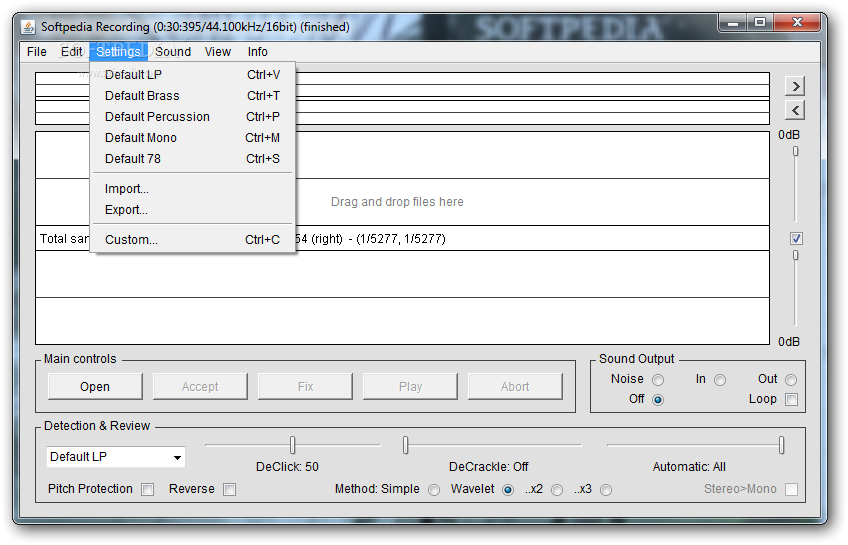Click the DeClick: 50 label
This screenshot has width=848, height=545.
coord(287,467)
